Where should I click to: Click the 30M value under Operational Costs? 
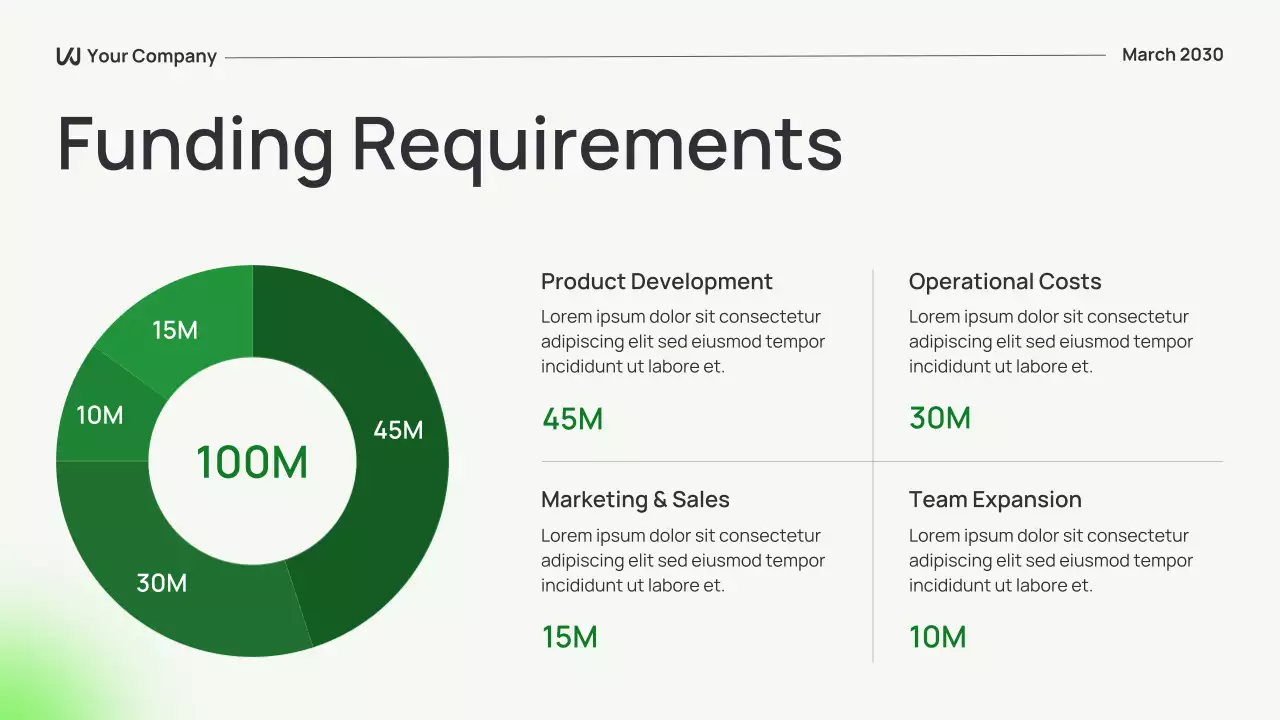tap(938, 418)
